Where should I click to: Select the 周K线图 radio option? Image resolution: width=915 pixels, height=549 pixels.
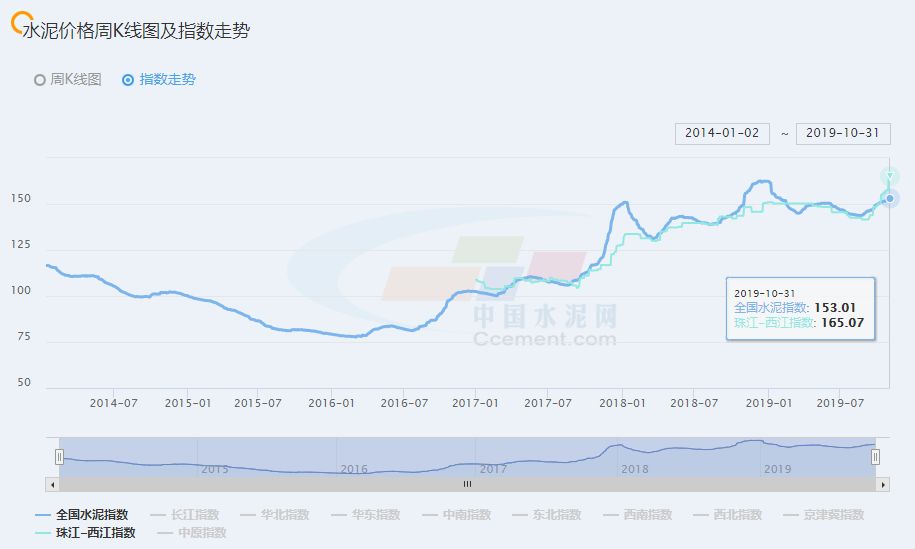point(68,80)
